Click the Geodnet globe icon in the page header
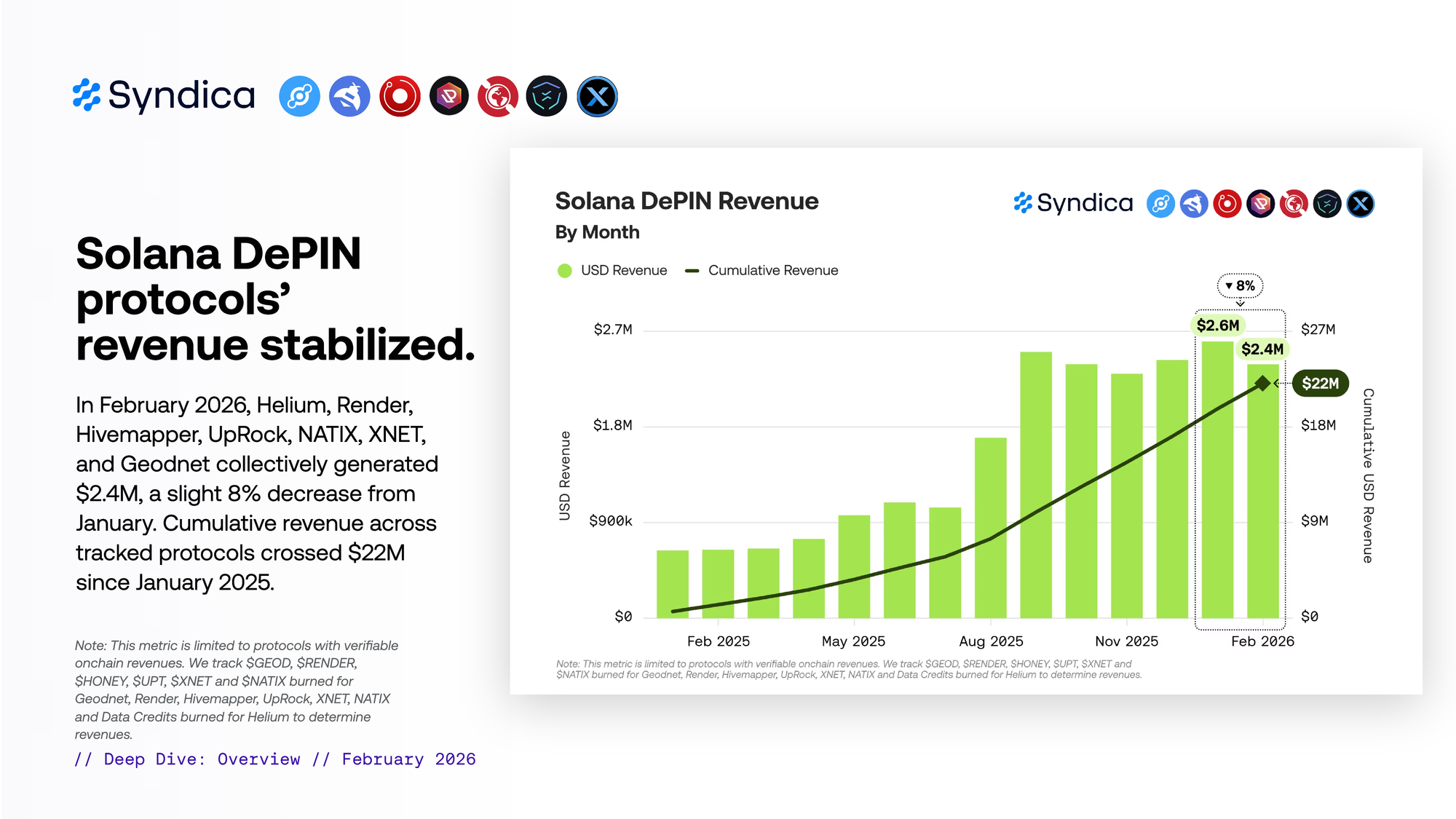 point(498,97)
